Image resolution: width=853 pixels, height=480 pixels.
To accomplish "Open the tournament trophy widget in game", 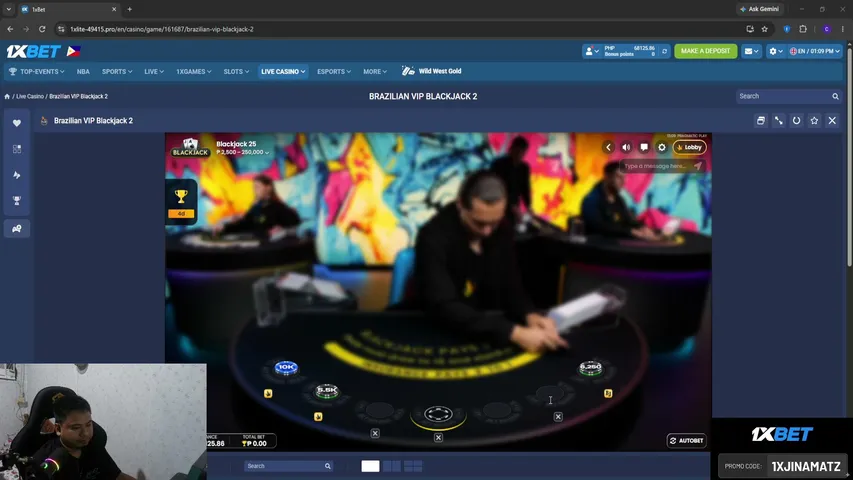I will pyautogui.click(x=181, y=202).
